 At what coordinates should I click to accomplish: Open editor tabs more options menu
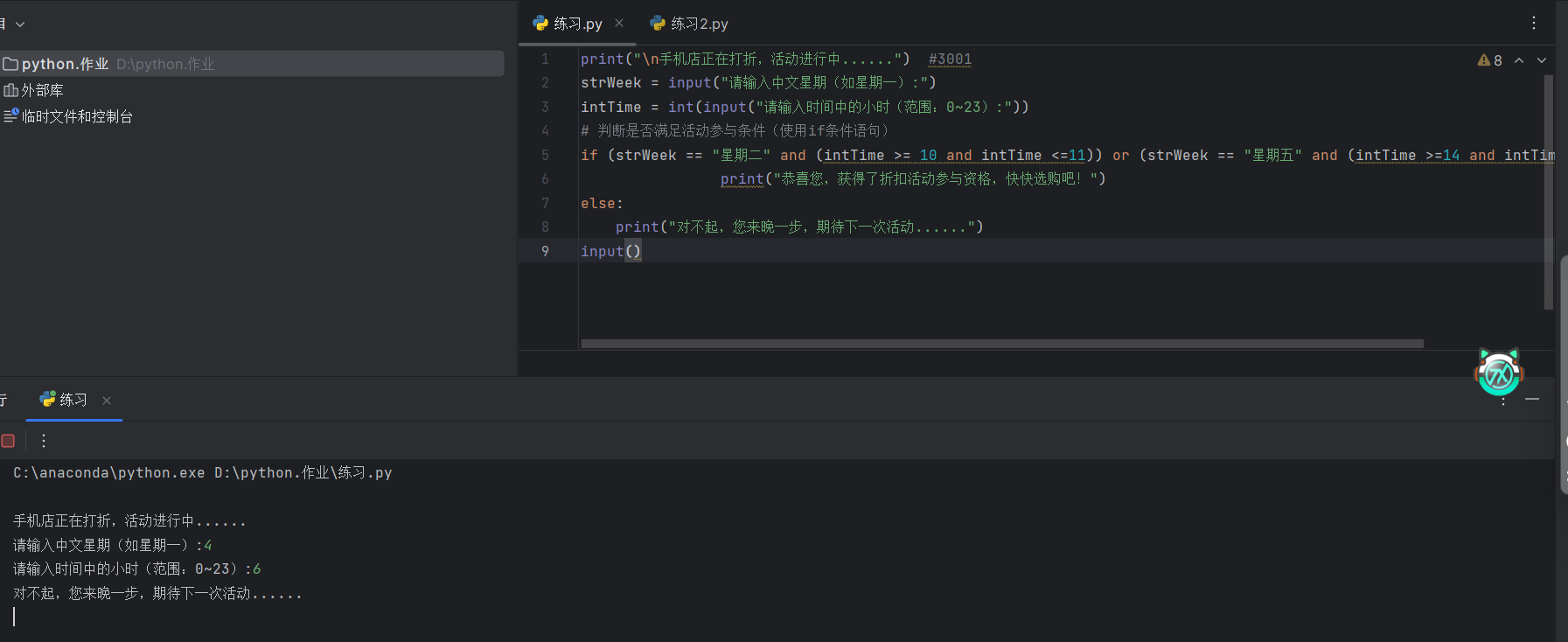pos(1534,24)
